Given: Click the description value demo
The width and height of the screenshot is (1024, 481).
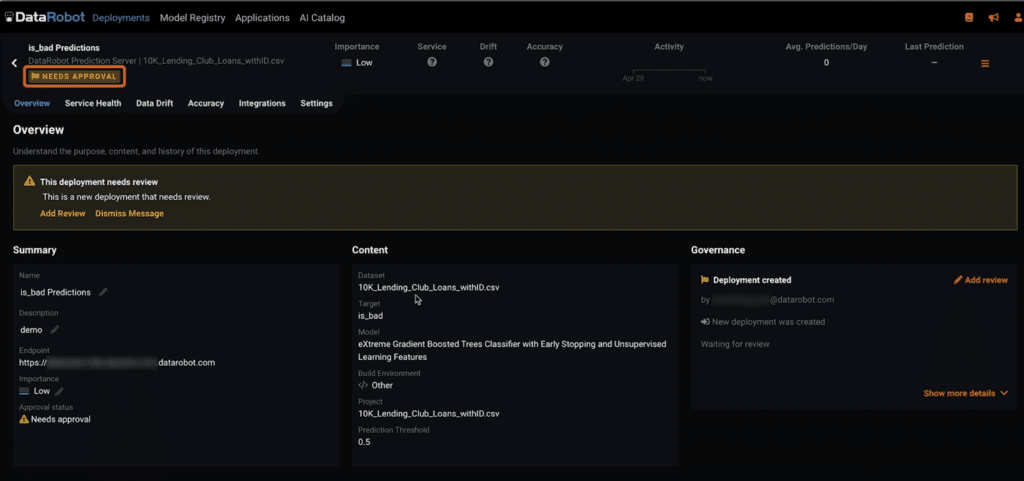Looking at the screenshot, I should 31,330.
